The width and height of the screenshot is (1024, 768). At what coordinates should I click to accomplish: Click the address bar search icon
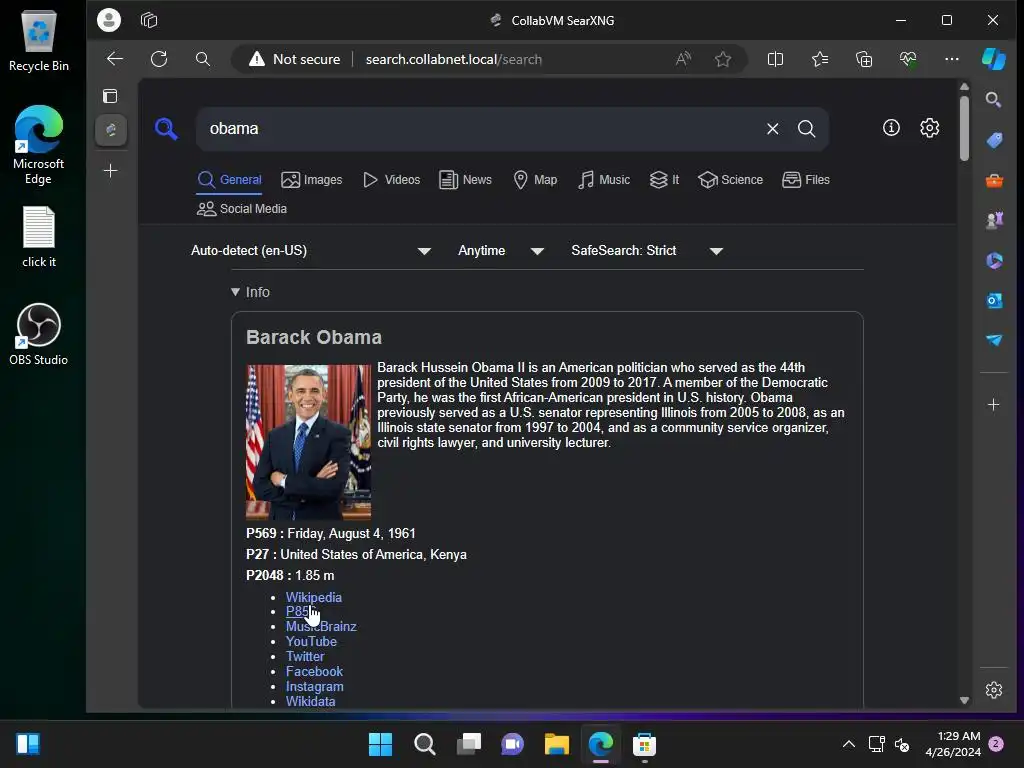pyautogui.click(x=203, y=59)
